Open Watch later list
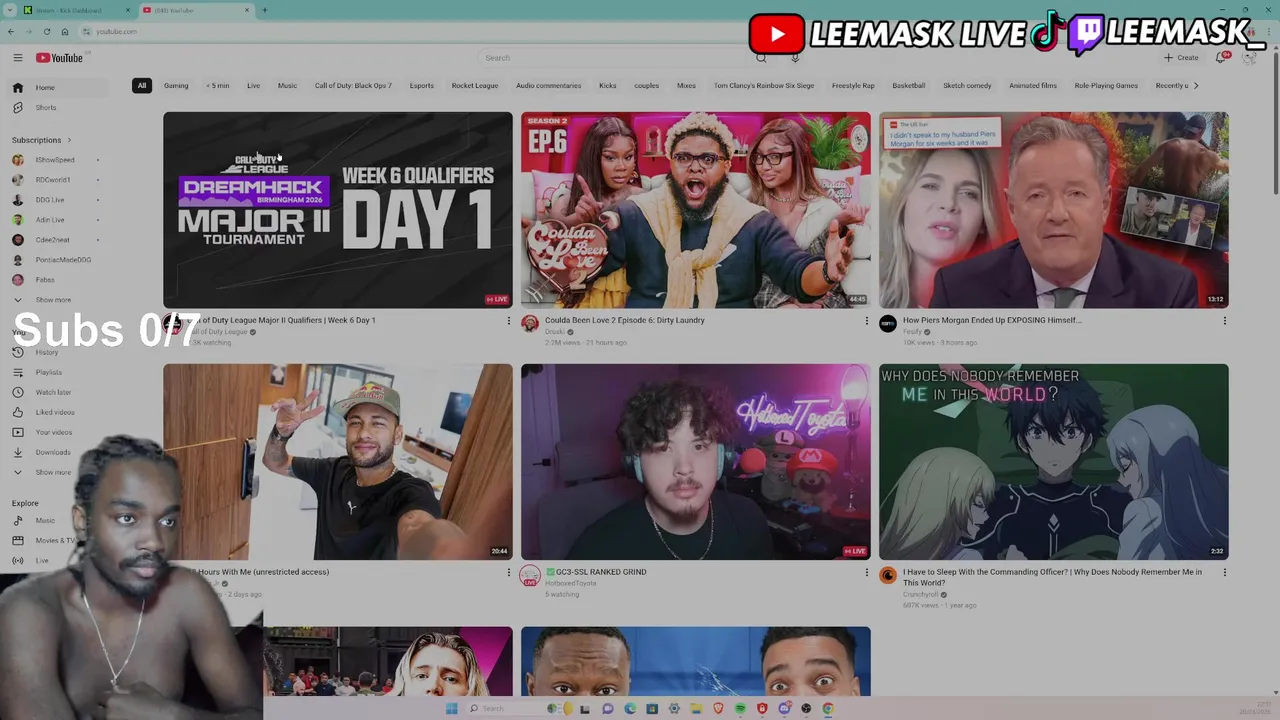1280x720 pixels. (60, 392)
